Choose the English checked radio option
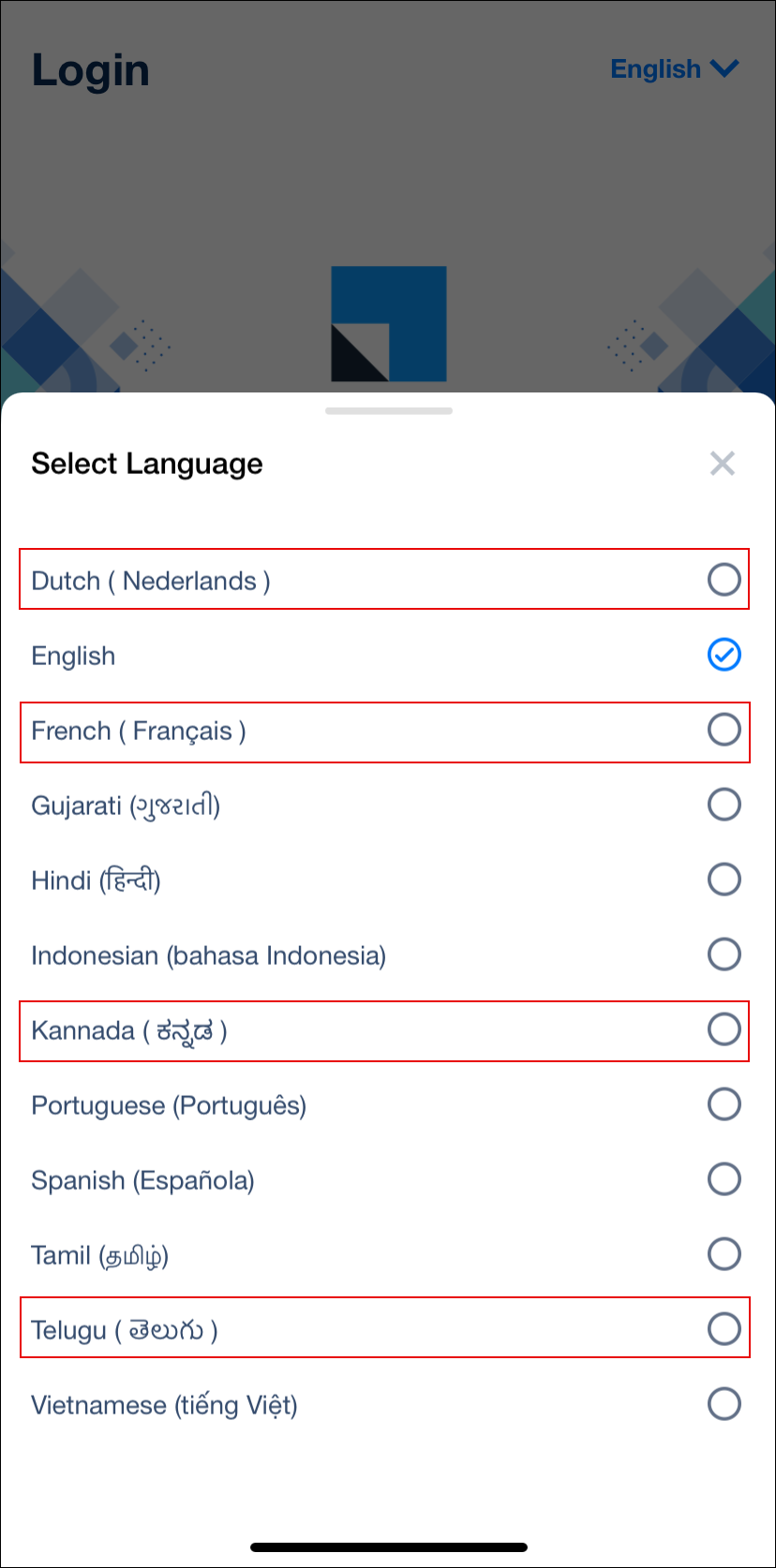The height and width of the screenshot is (1568, 776). [724, 655]
